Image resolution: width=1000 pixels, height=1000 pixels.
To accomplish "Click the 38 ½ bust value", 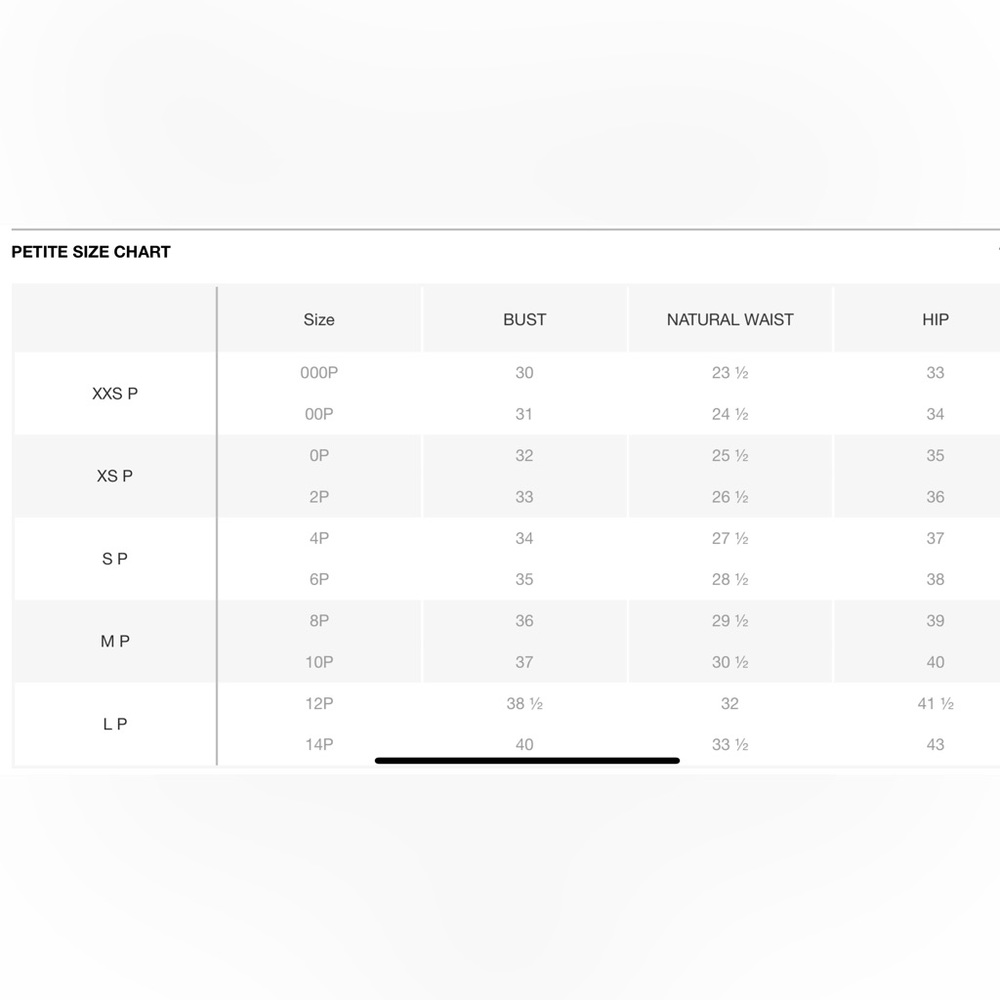I will pyautogui.click(x=524, y=703).
